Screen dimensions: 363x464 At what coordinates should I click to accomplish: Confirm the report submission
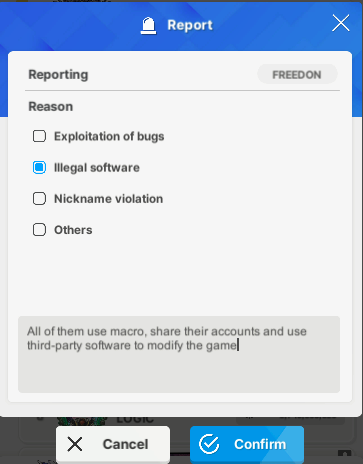click(x=247, y=444)
